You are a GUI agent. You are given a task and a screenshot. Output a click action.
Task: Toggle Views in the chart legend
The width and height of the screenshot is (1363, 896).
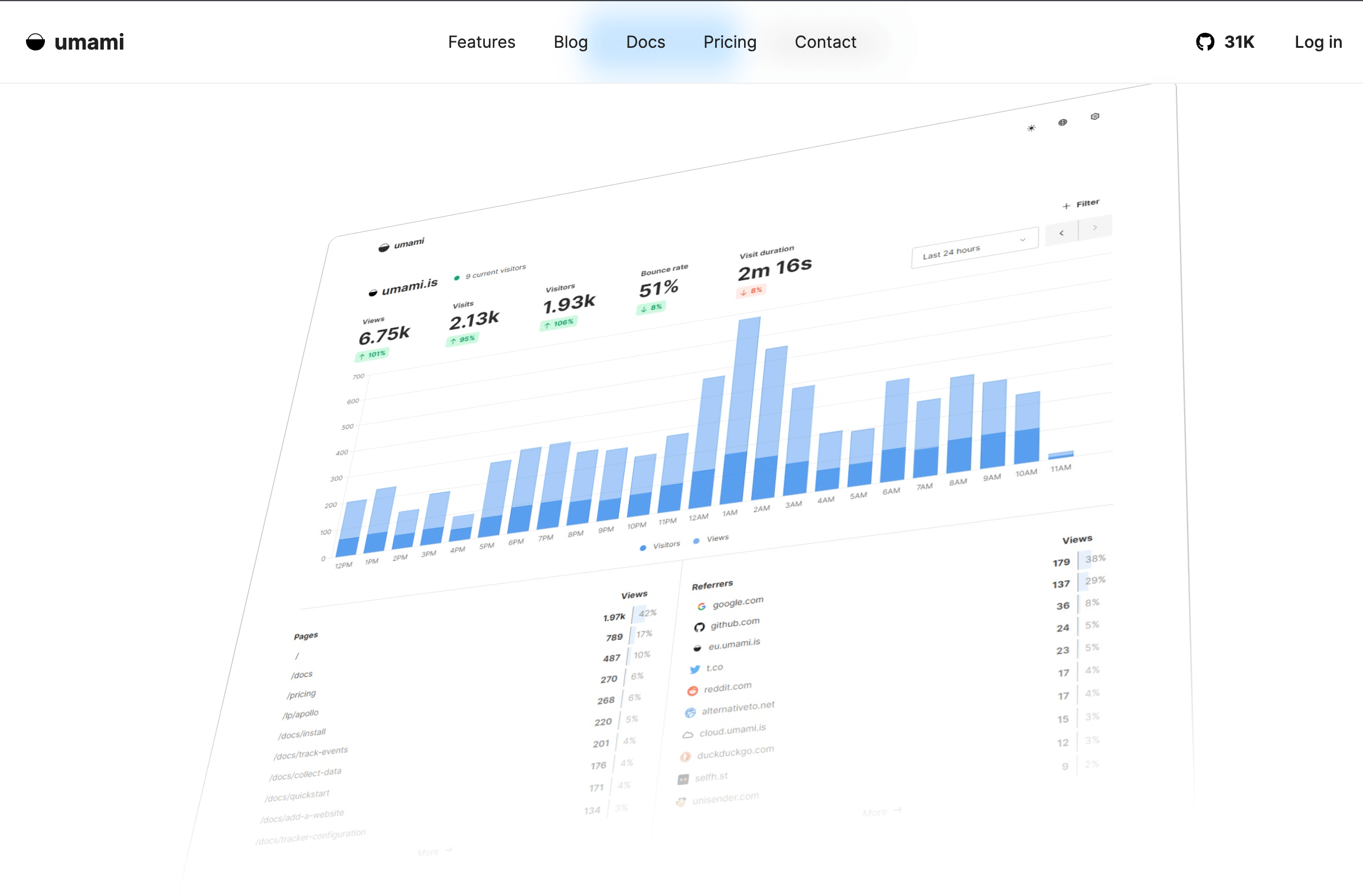pos(712,539)
